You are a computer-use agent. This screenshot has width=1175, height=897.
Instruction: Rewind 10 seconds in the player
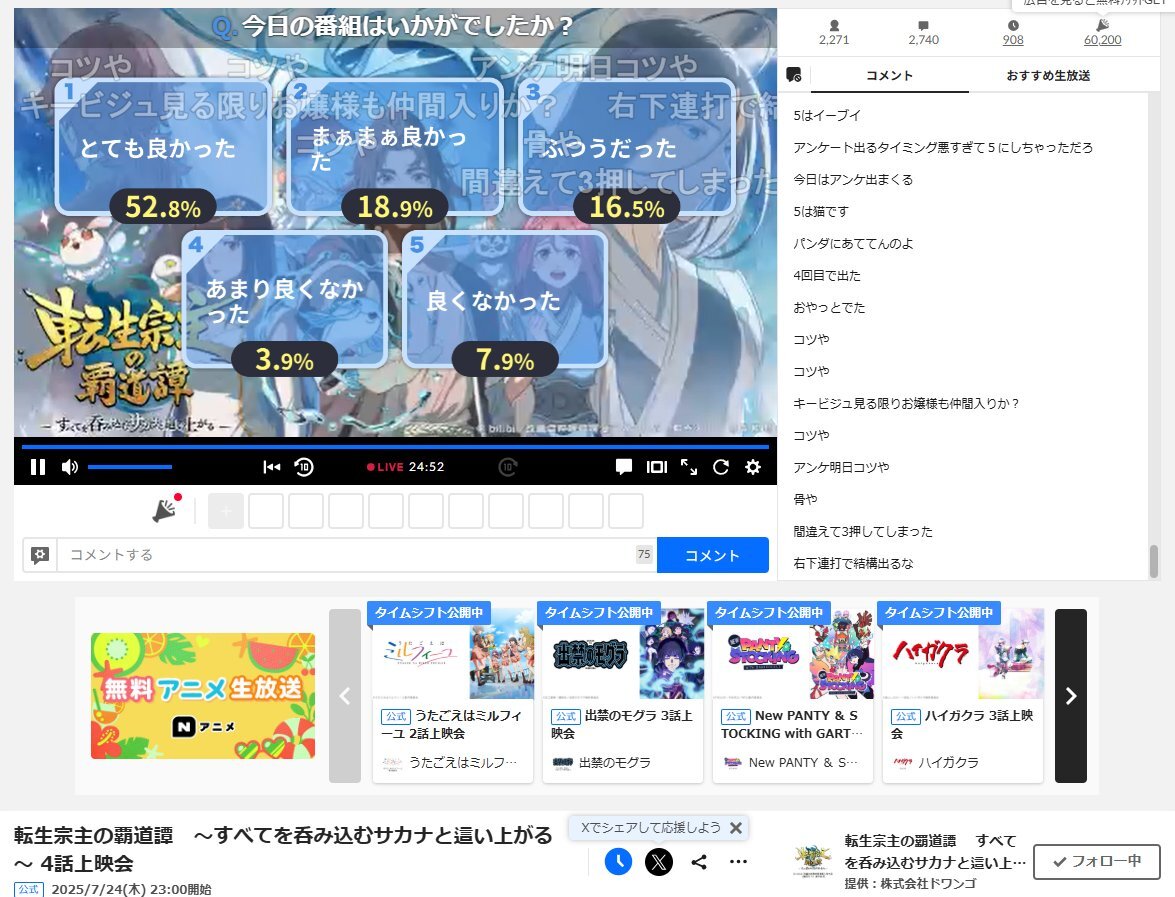[x=303, y=467]
